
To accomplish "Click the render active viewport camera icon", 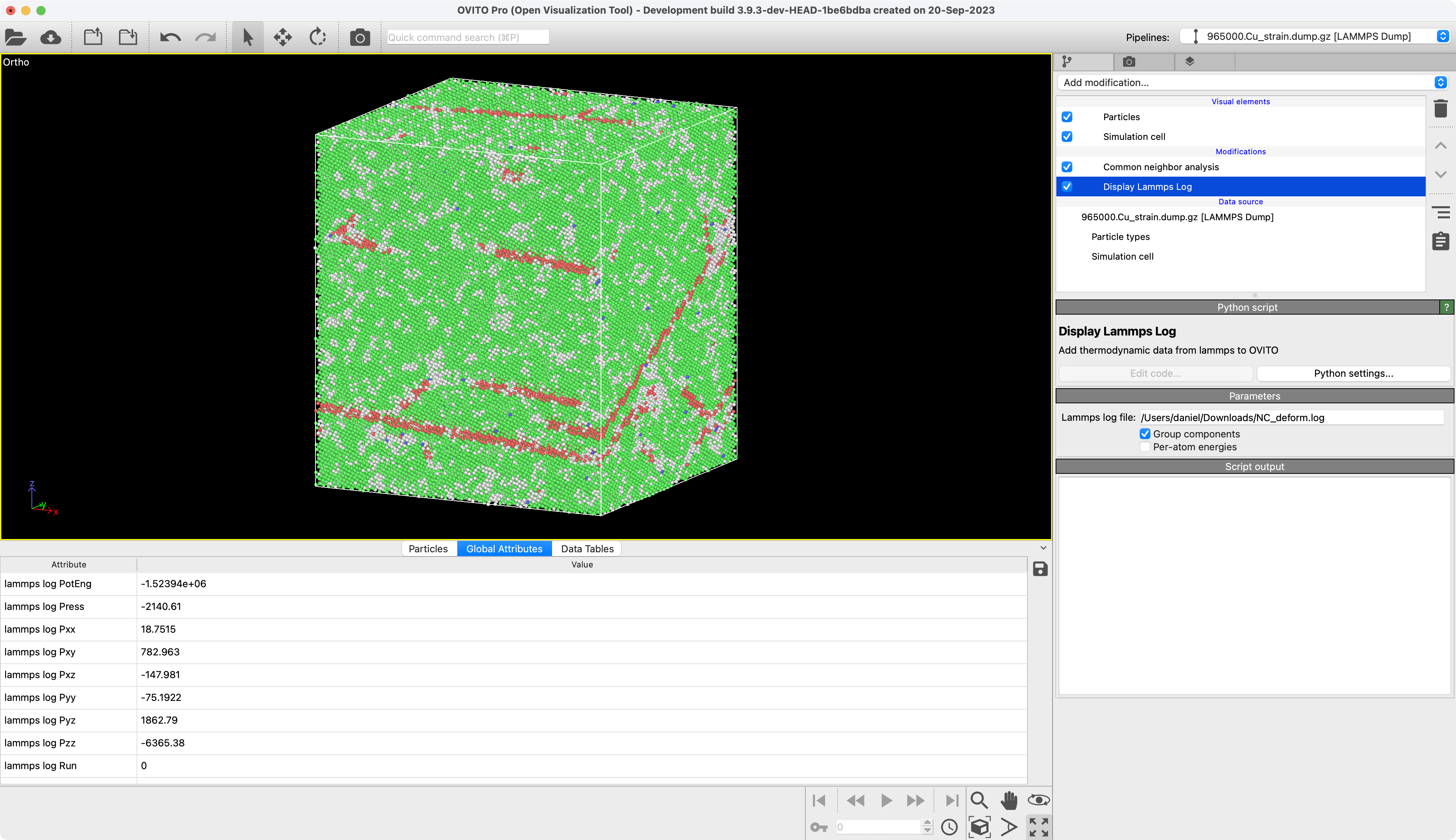I will point(359,38).
